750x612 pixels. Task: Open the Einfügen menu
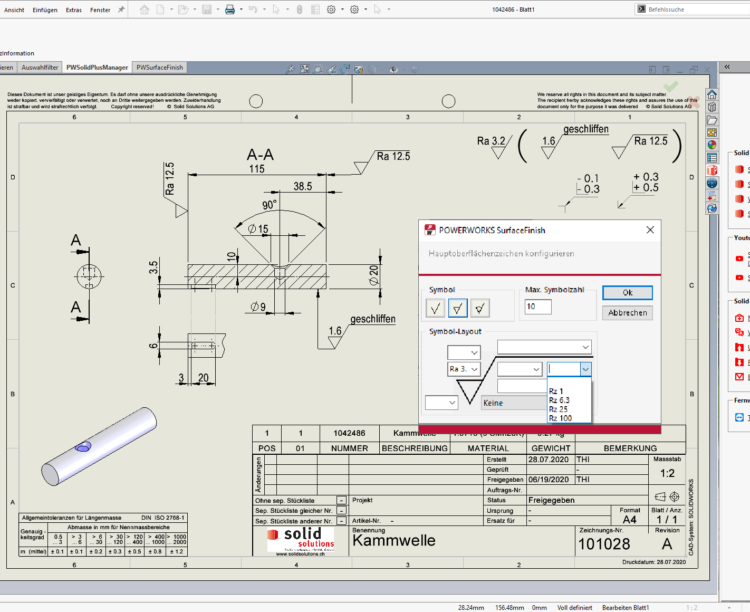click(44, 9)
